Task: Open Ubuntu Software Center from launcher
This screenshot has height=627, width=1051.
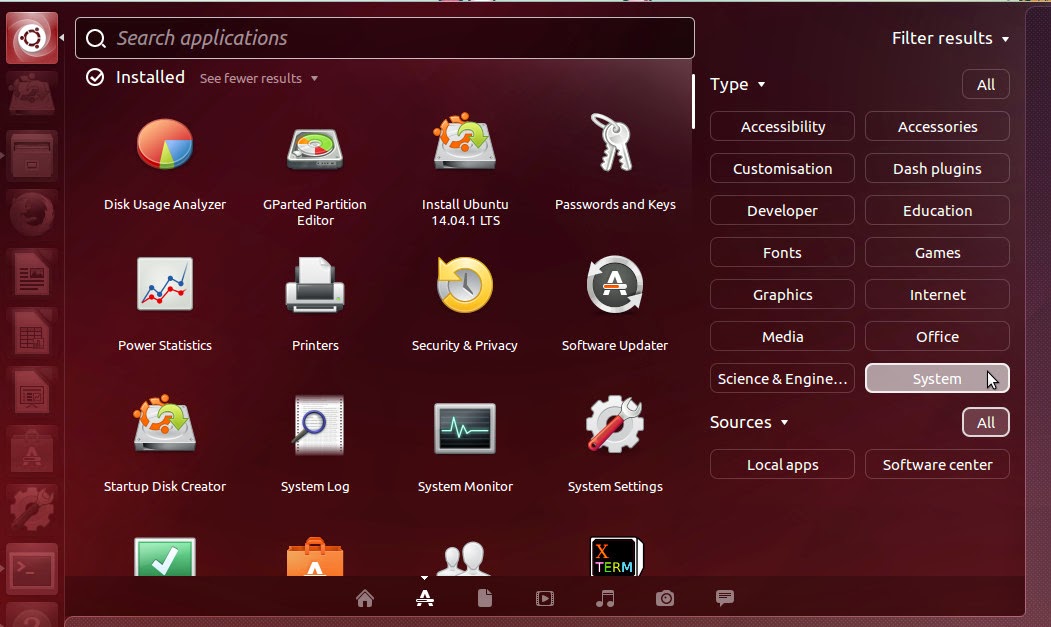Action: click(32, 451)
